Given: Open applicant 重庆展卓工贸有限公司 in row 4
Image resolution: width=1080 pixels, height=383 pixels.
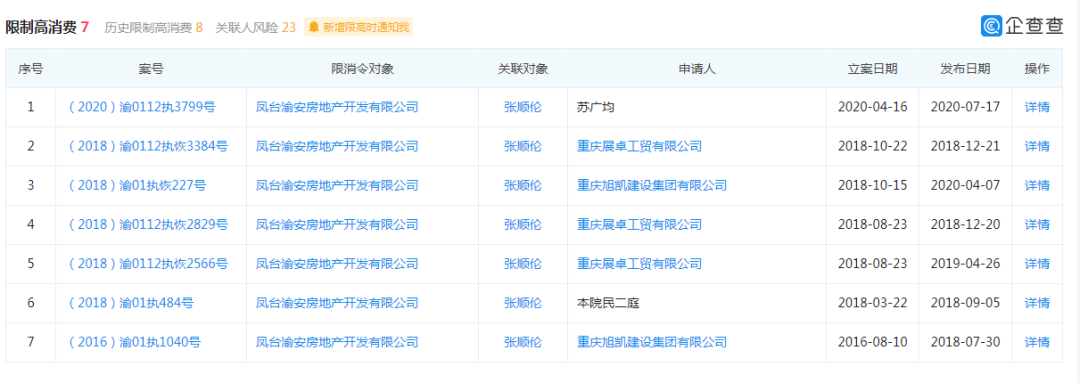Looking at the screenshot, I should pos(639,225).
